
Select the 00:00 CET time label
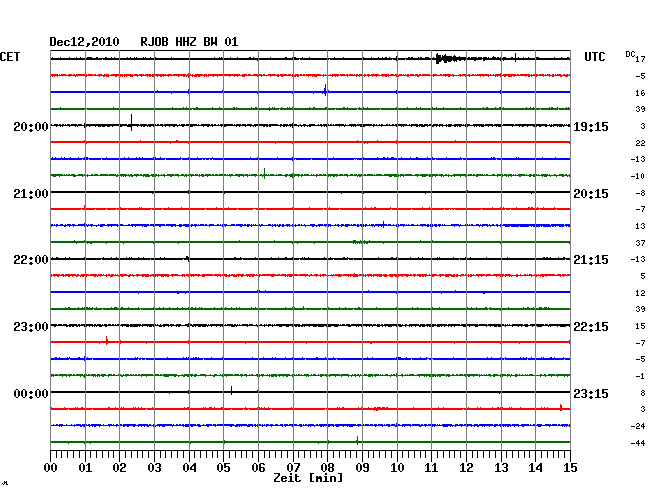pos(31,393)
